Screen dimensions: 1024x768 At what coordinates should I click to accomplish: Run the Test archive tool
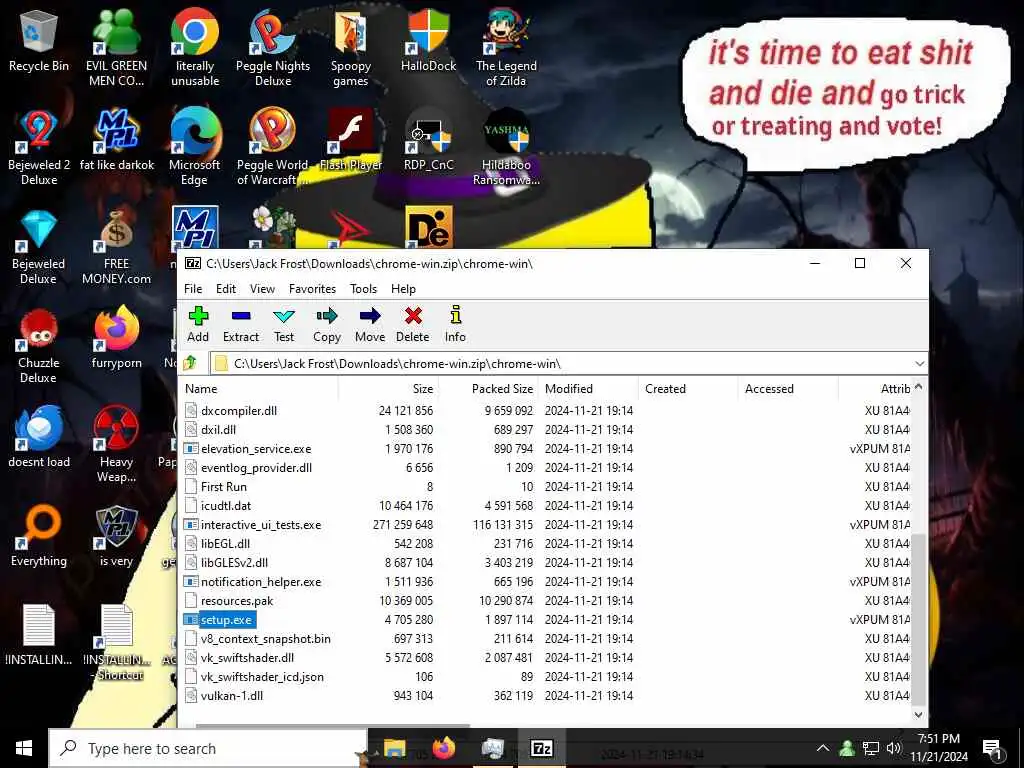[x=284, y=325]
